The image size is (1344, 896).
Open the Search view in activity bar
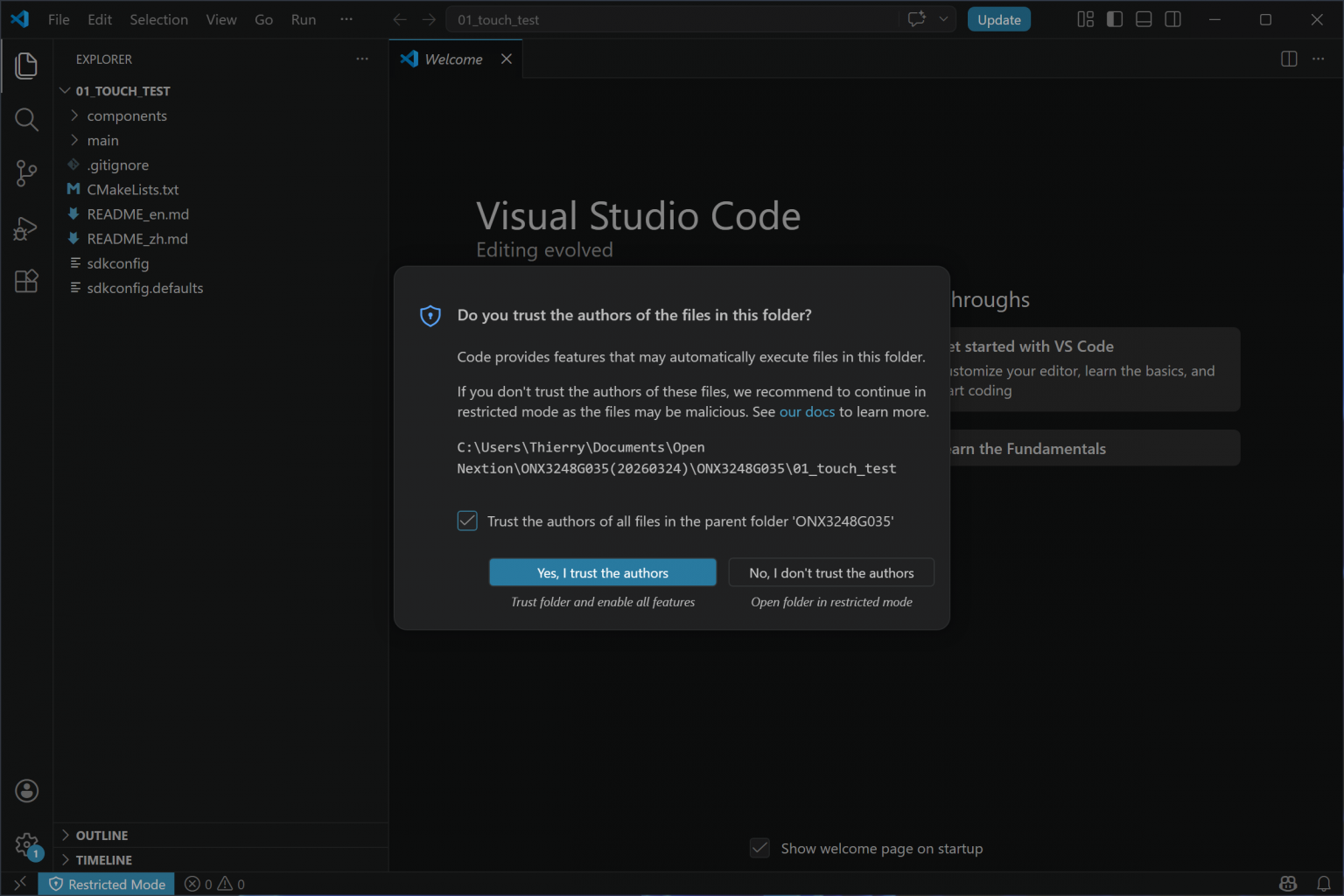[26, 120]
